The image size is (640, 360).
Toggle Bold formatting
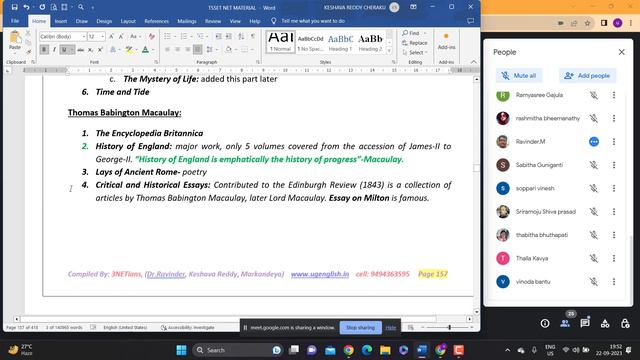(44, 50)
